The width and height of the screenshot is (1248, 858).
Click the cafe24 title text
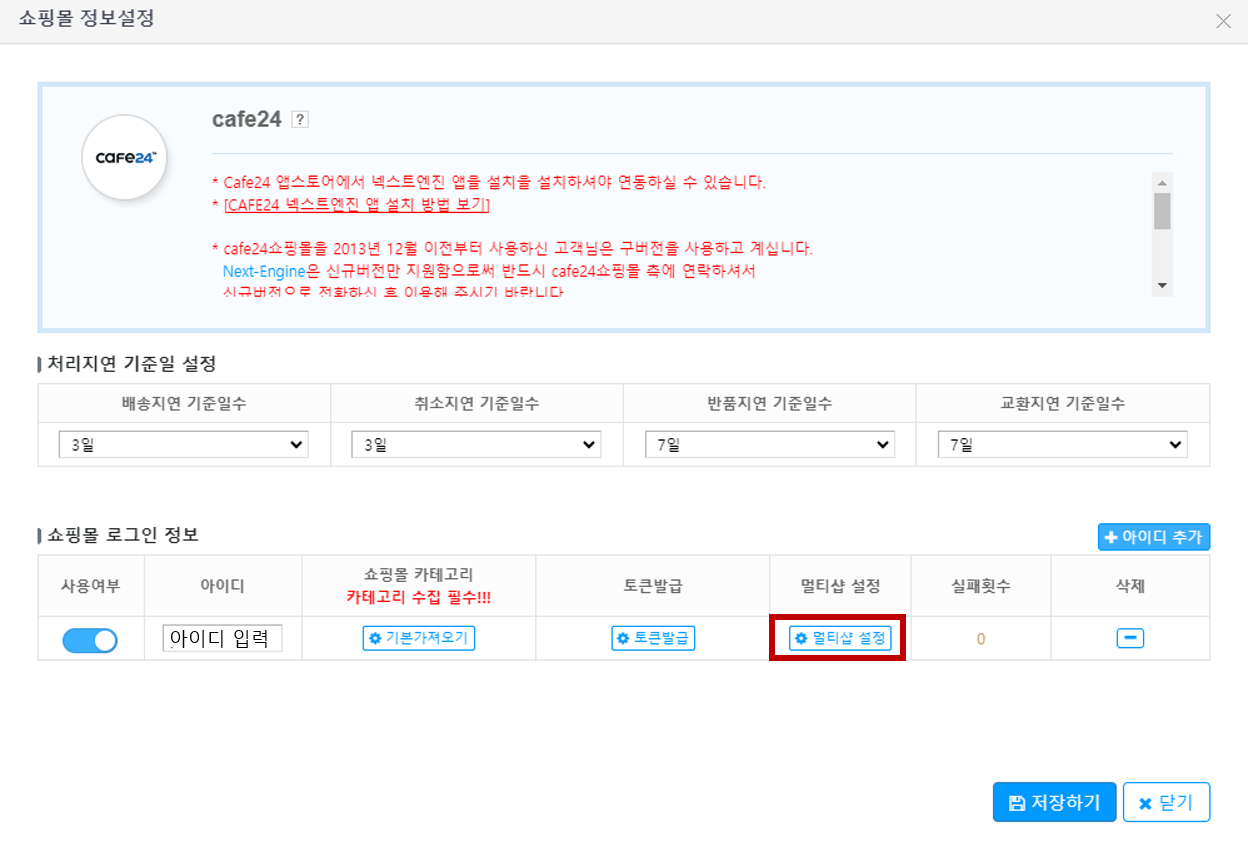click(x=246, y=119)
